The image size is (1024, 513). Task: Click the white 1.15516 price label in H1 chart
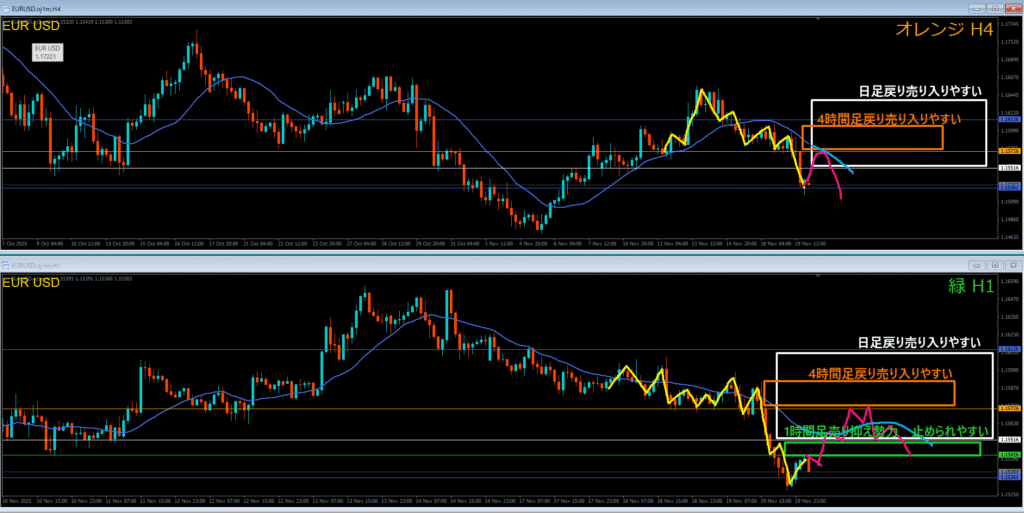coord(1008,440)
